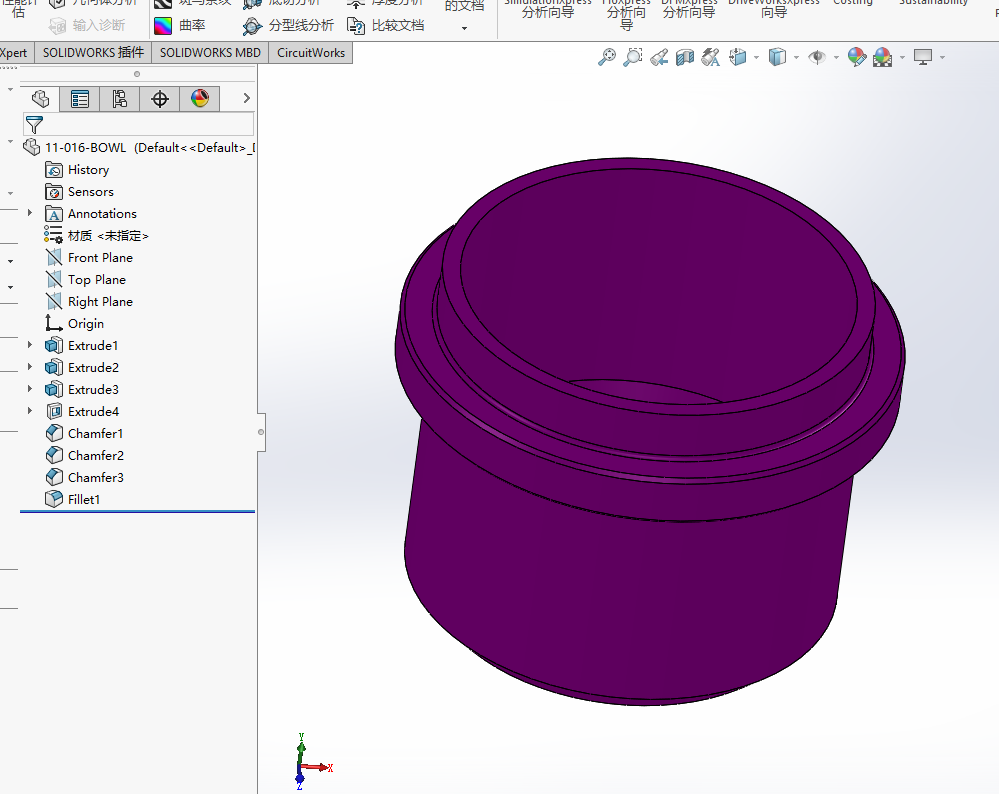The image size is (999, 794).
Task: Open the PropertyManager tab icon
Action: point(80,98)
